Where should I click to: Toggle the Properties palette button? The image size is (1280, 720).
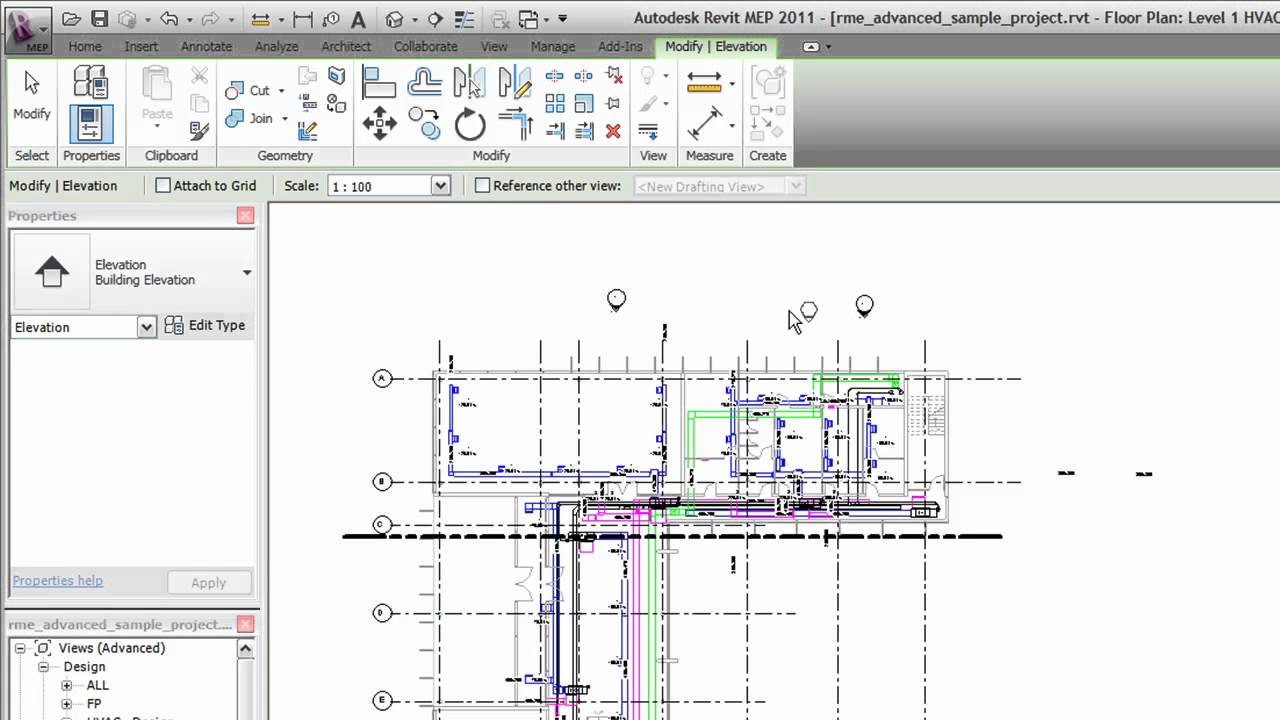(x=90, y=123)
